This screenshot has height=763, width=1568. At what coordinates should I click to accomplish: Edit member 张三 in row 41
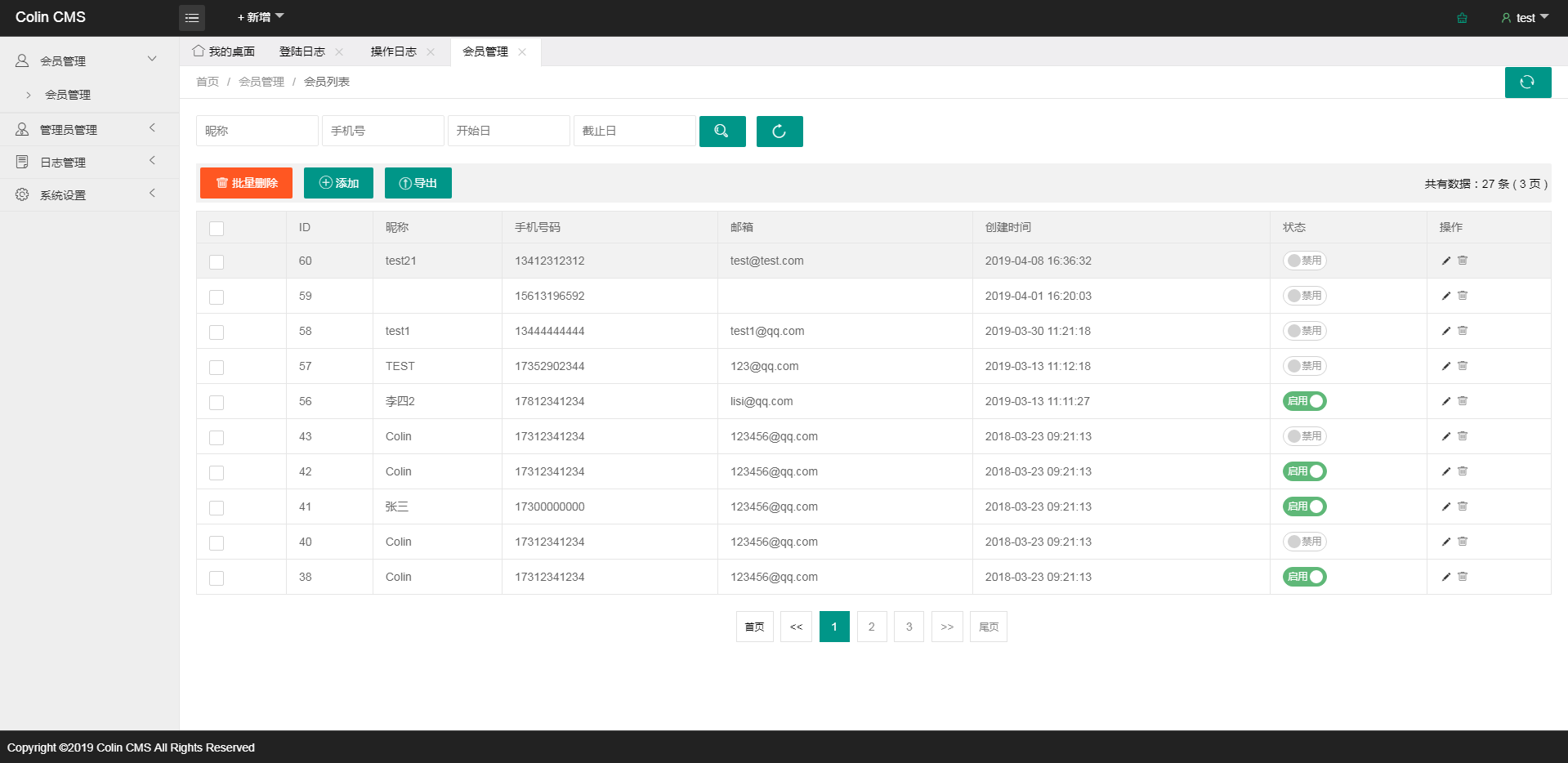[x=1446, y=506]
